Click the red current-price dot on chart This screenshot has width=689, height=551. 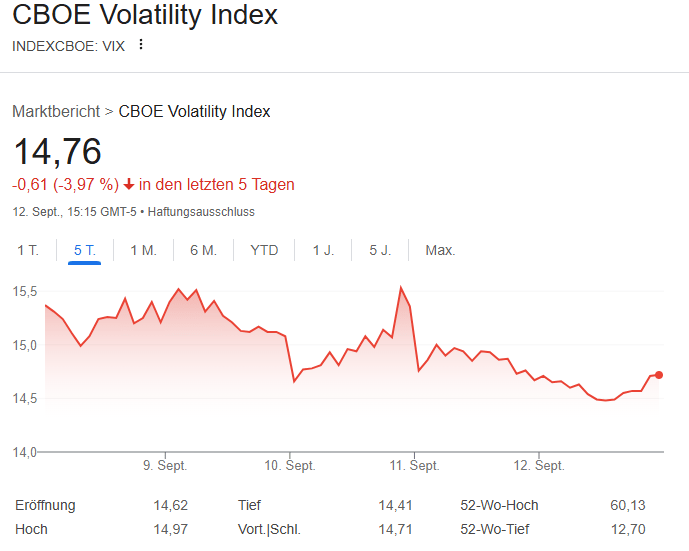tap(659, 375)
